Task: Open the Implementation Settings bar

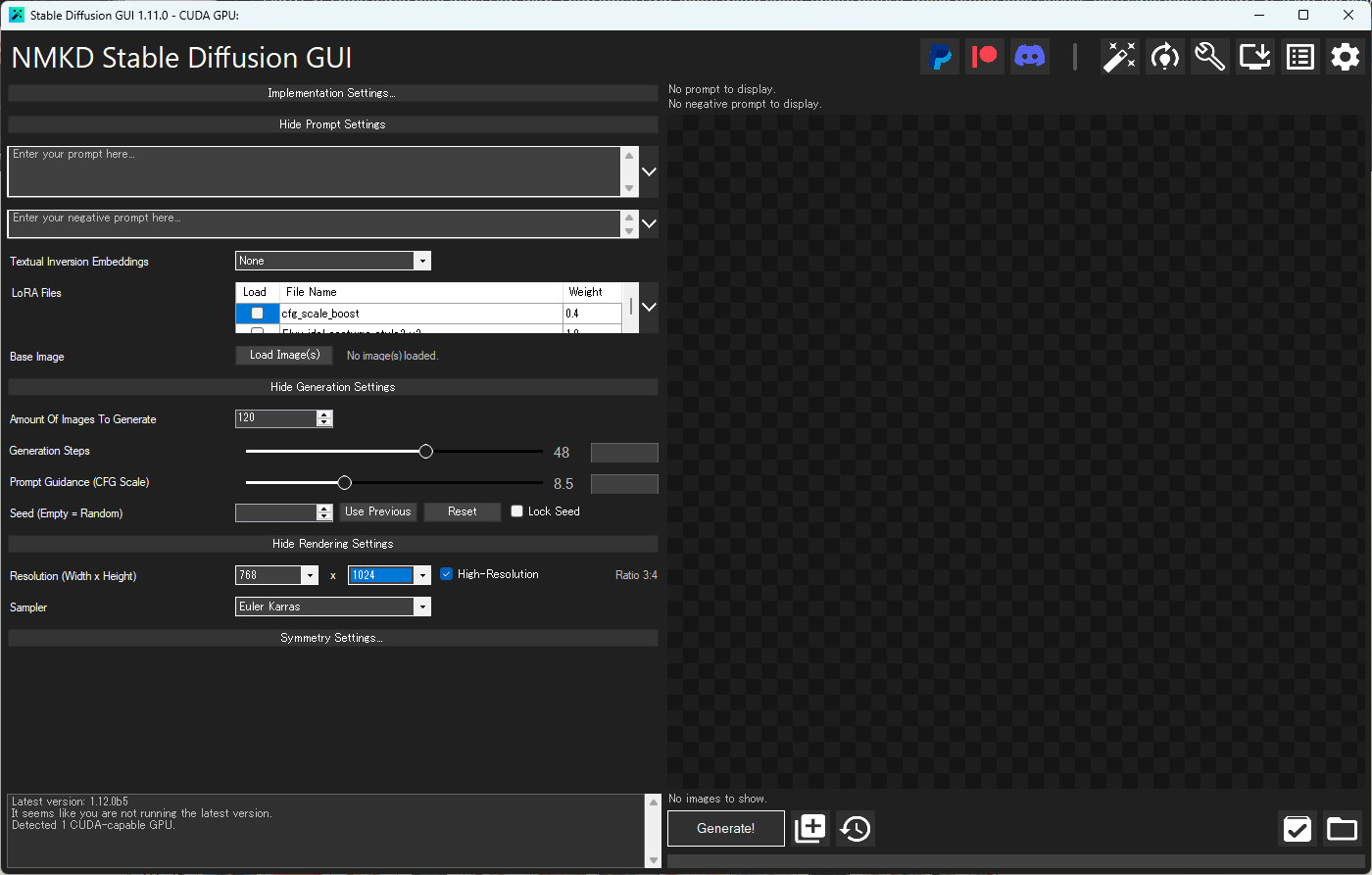Action: [332, 93]
